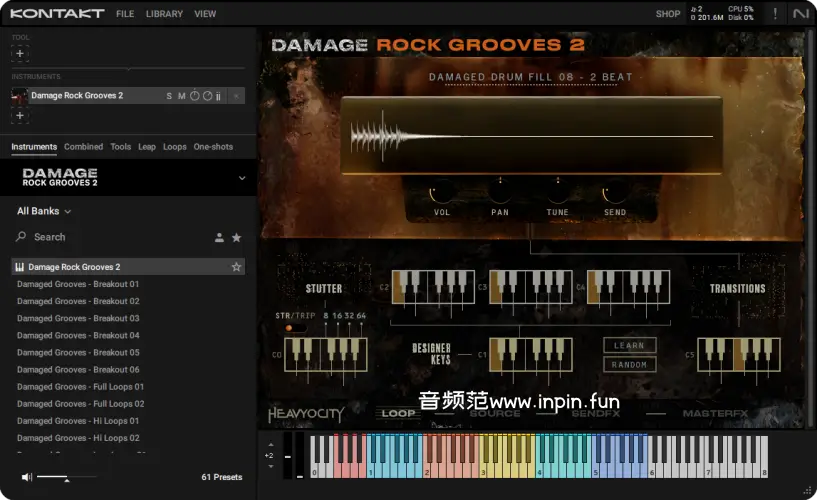
Task: Expand the All Banks dropdown
Action: point(44,211)
